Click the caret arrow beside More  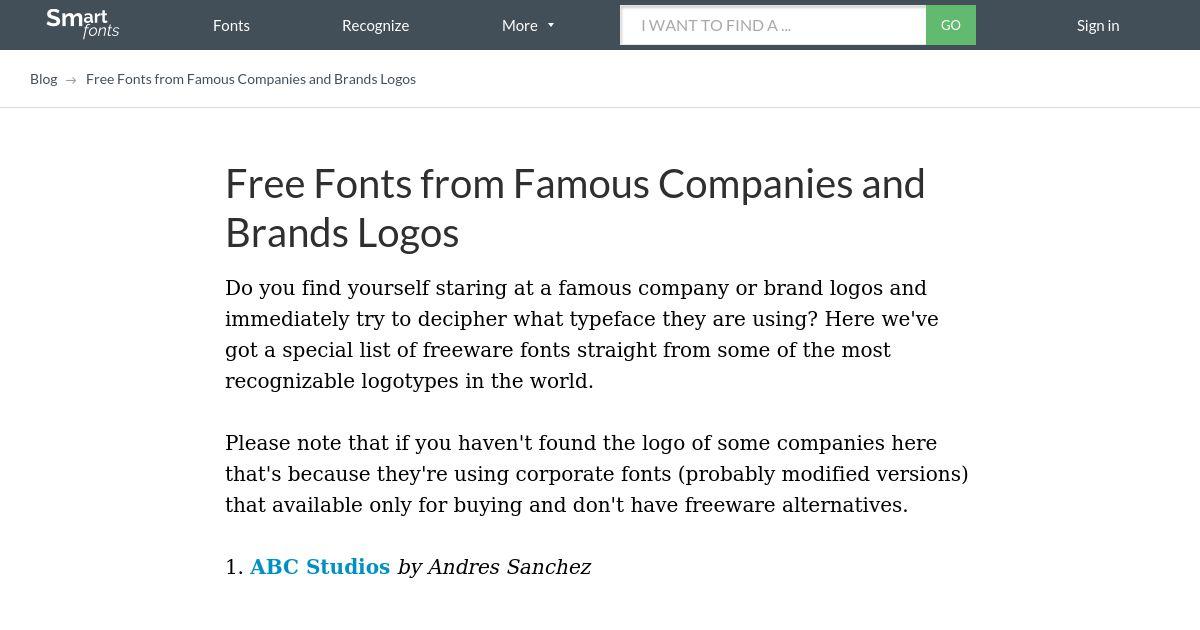click(551, 26)
